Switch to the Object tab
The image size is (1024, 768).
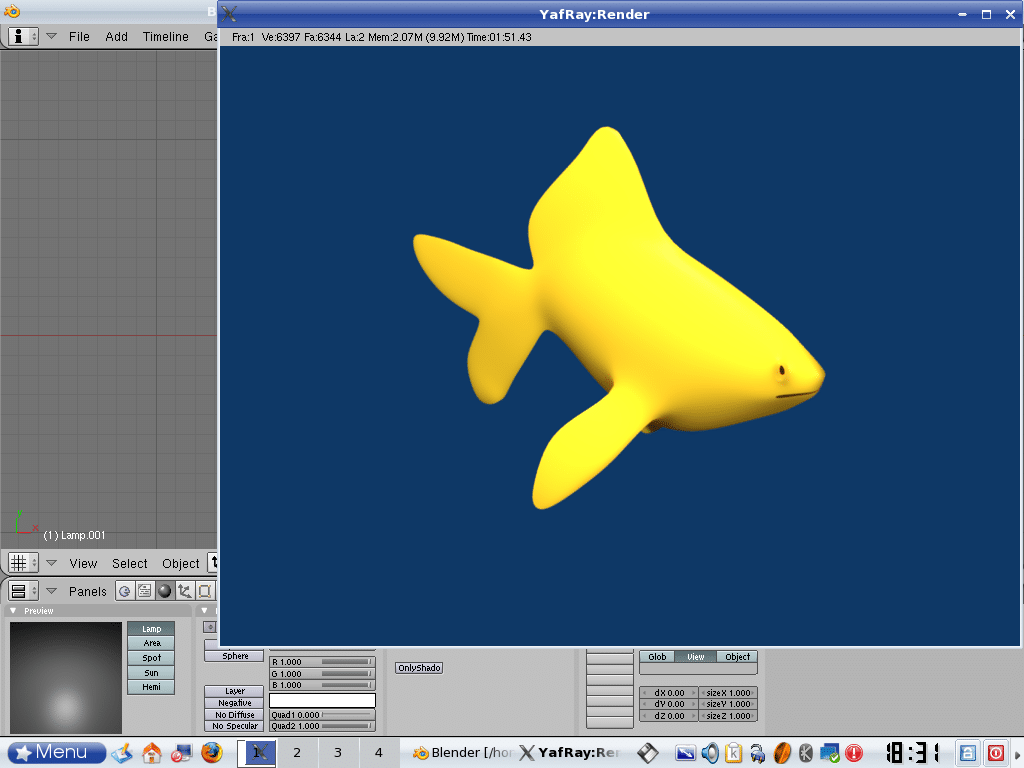click(737, 657)
